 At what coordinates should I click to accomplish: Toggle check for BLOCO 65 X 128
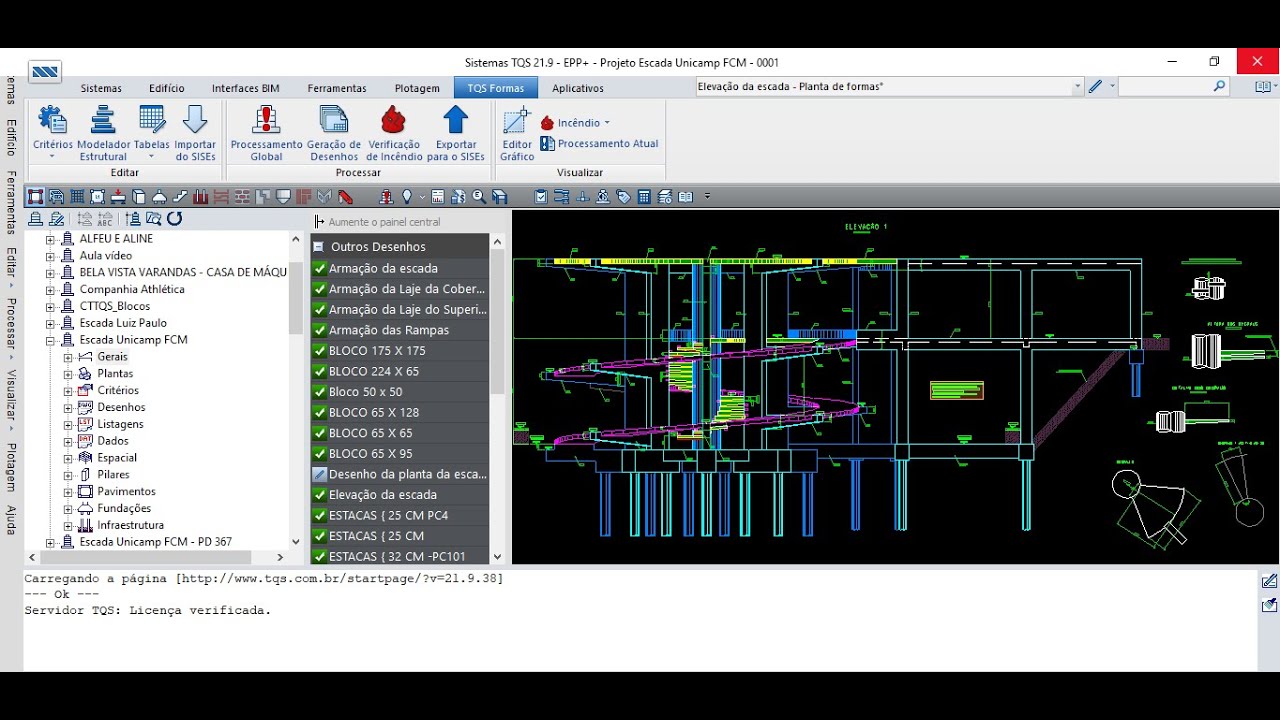click(x=320, y=412)
